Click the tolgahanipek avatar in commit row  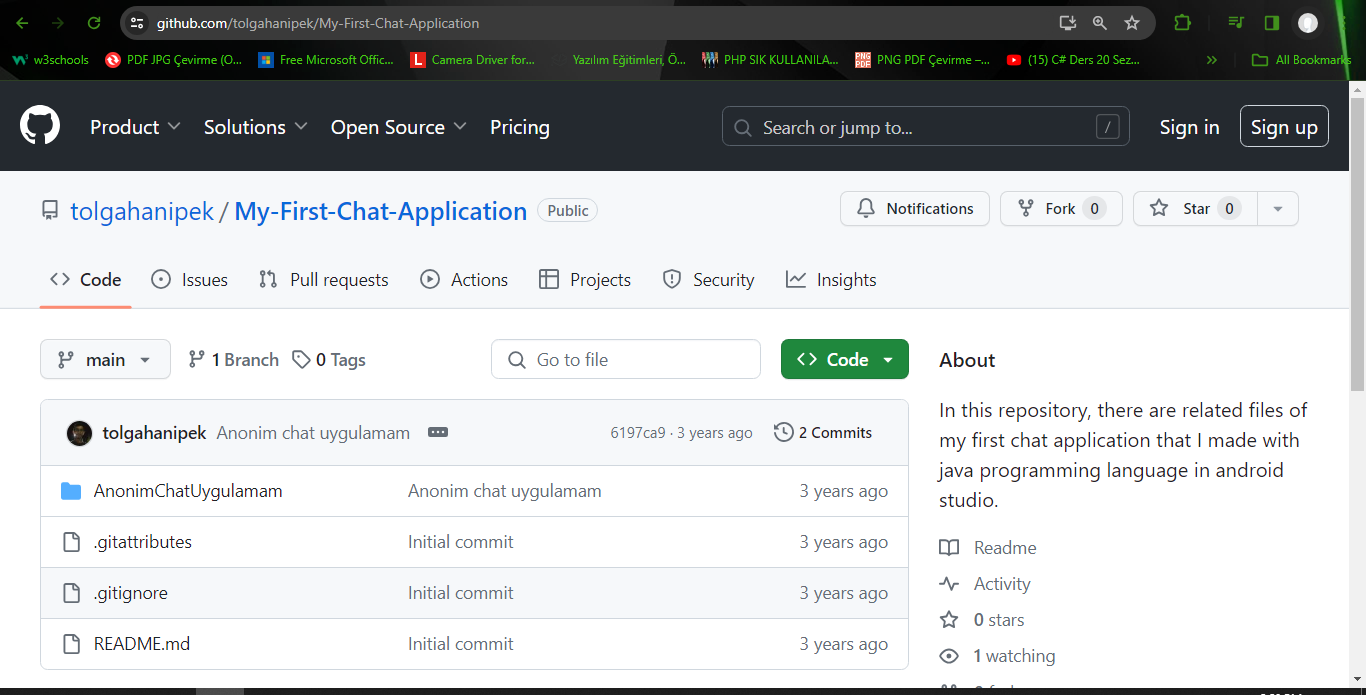[x=79, y=433]
